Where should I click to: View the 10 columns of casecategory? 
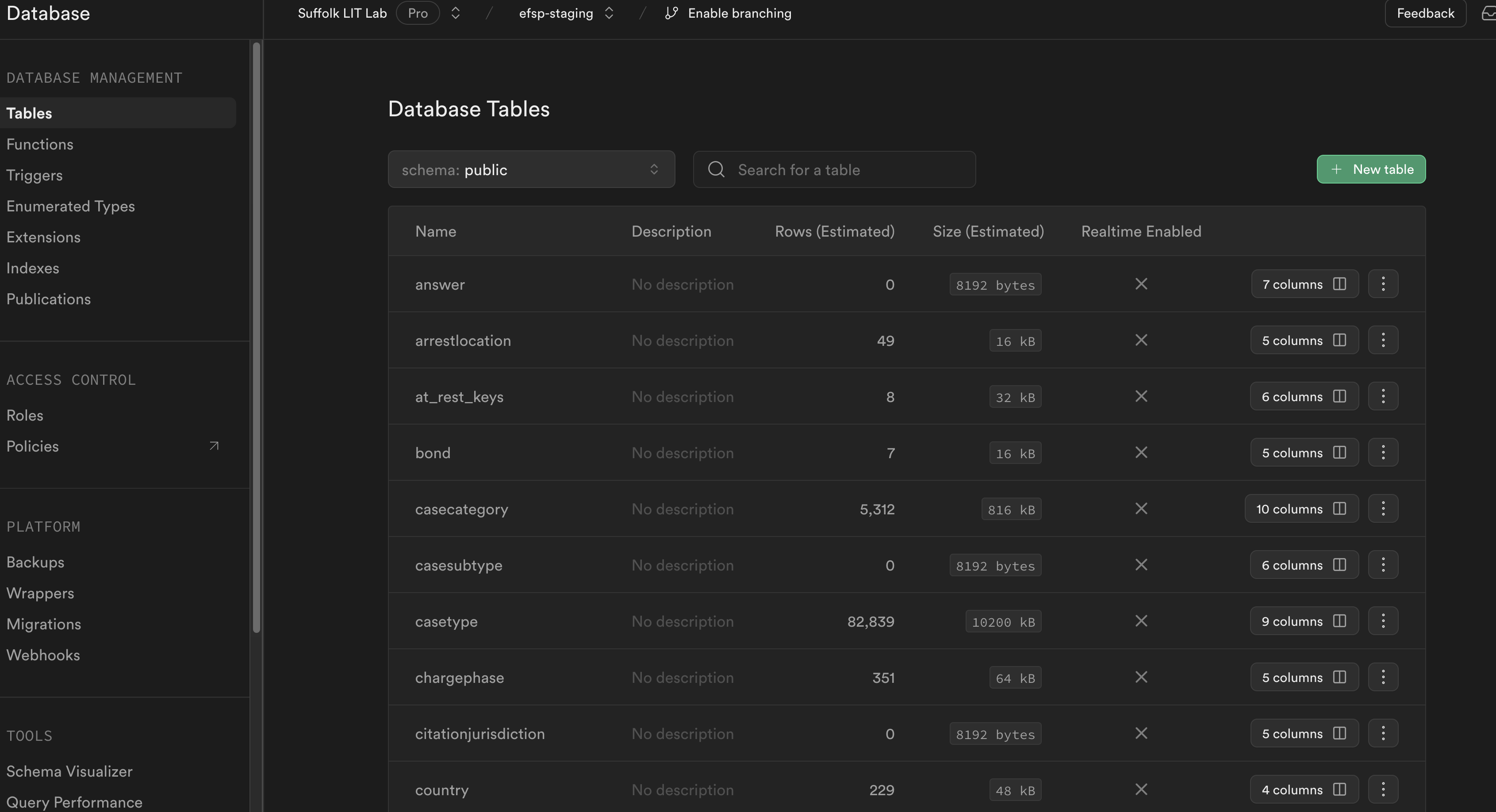click(x=1301, y=509)
